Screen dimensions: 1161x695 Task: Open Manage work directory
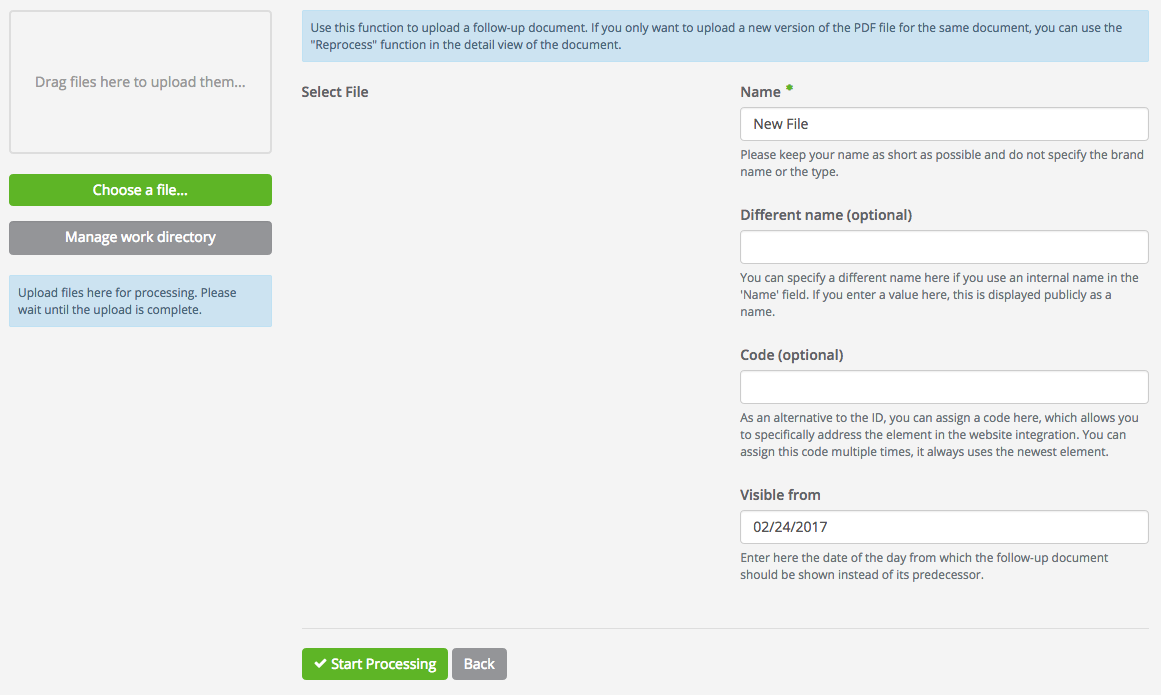click(x=140, y=237)
